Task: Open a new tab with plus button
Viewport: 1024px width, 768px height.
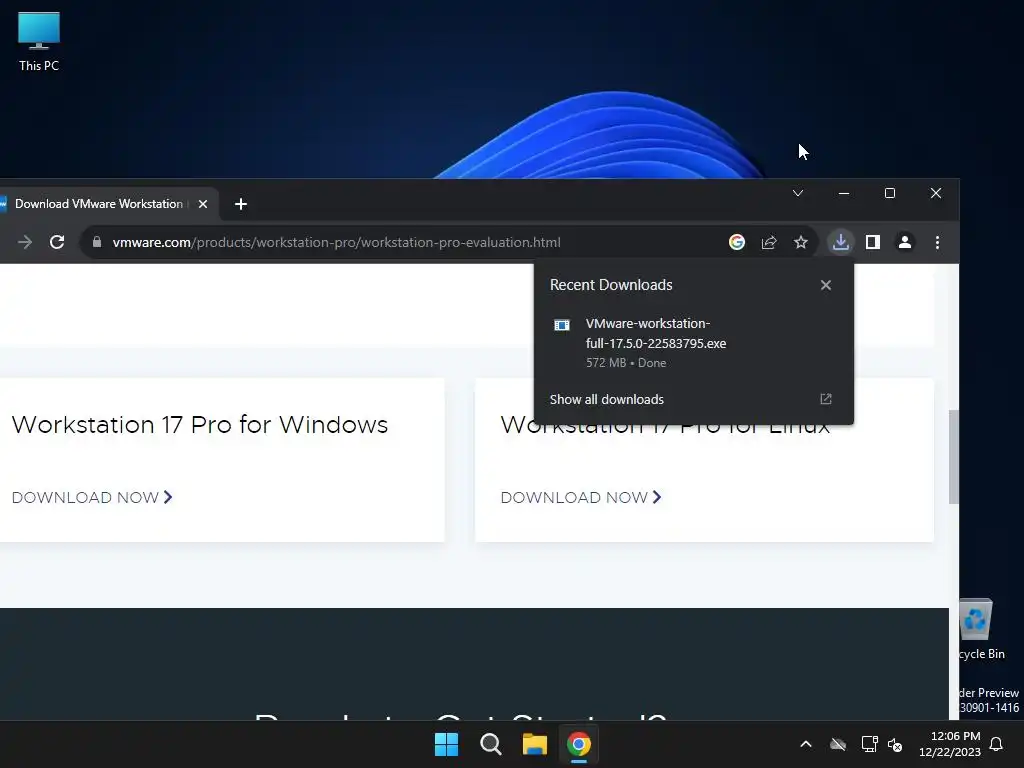Action: pos(240,204)
